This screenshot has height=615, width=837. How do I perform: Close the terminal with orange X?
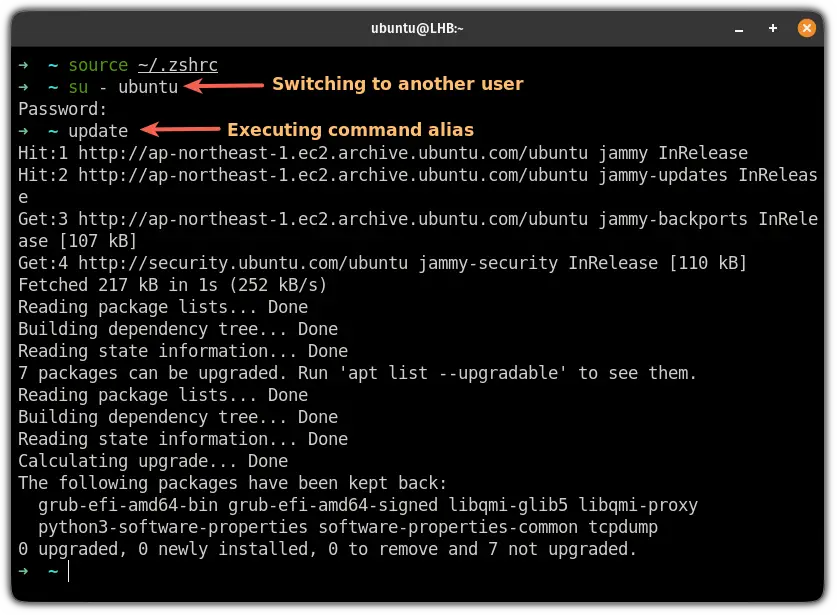tap(807, 28)
